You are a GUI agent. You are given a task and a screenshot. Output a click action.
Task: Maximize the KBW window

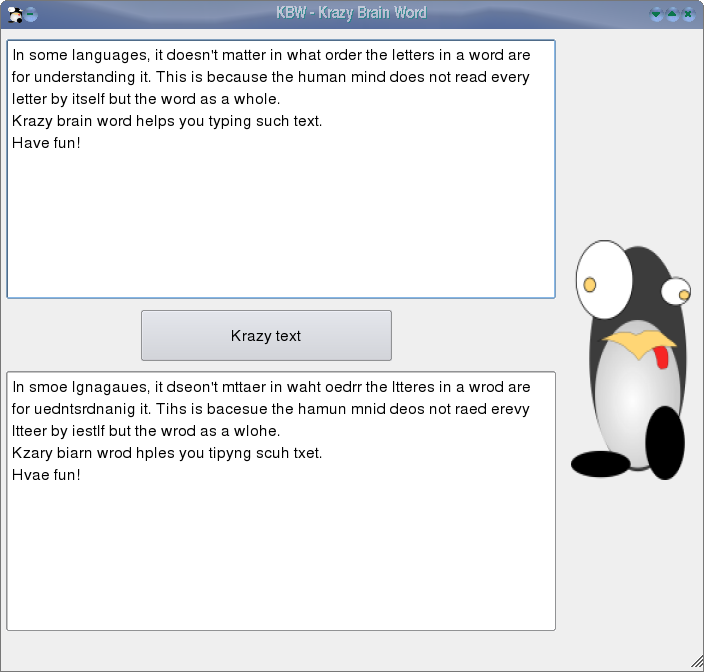pos(672,14)
